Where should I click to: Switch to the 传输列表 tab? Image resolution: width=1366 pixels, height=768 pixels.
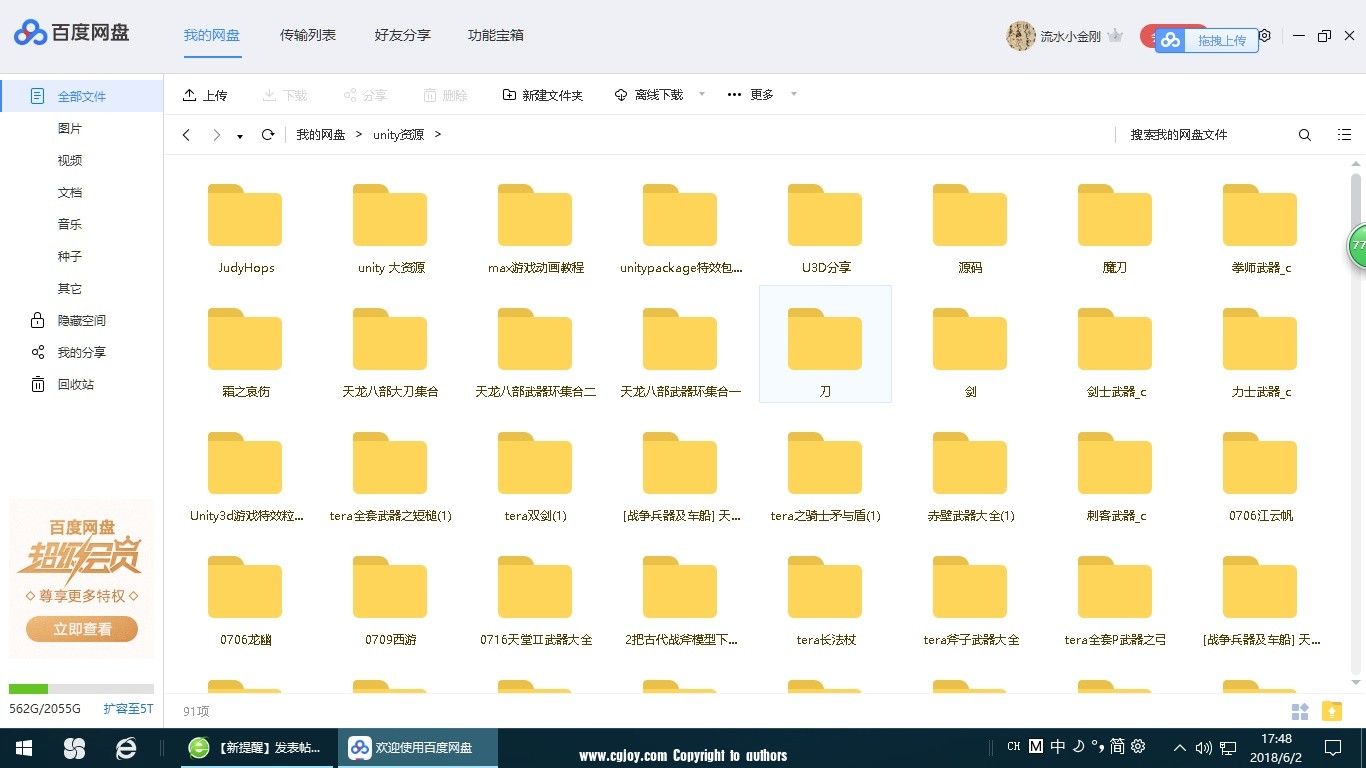308,35
